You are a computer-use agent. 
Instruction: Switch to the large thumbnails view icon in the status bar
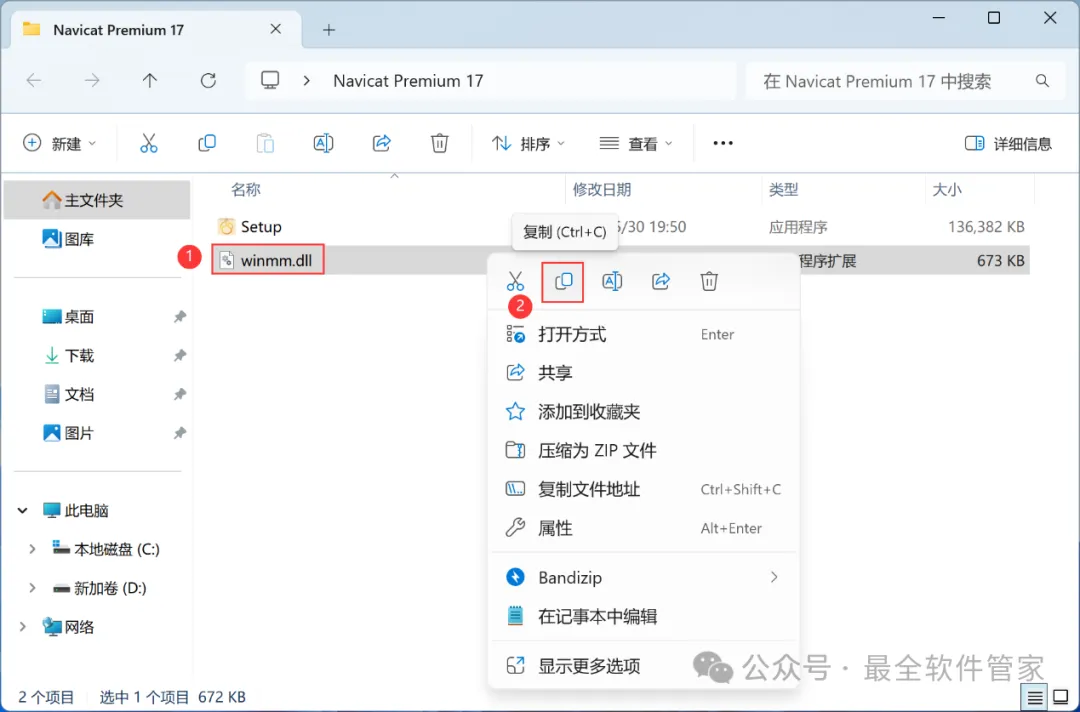click(x=1061, y=698)
